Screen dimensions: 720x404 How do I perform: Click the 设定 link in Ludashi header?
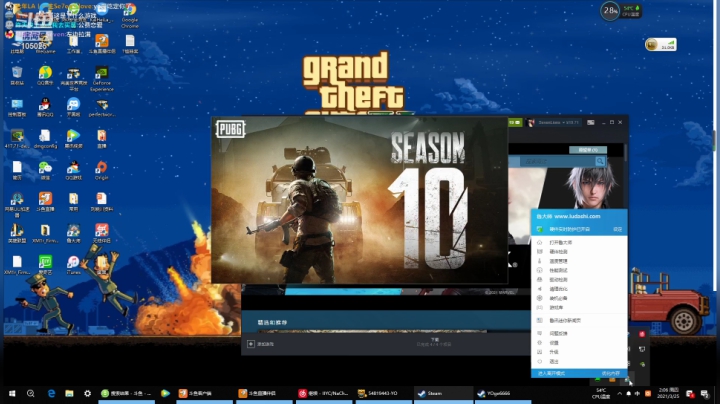[x=618, y=229]
